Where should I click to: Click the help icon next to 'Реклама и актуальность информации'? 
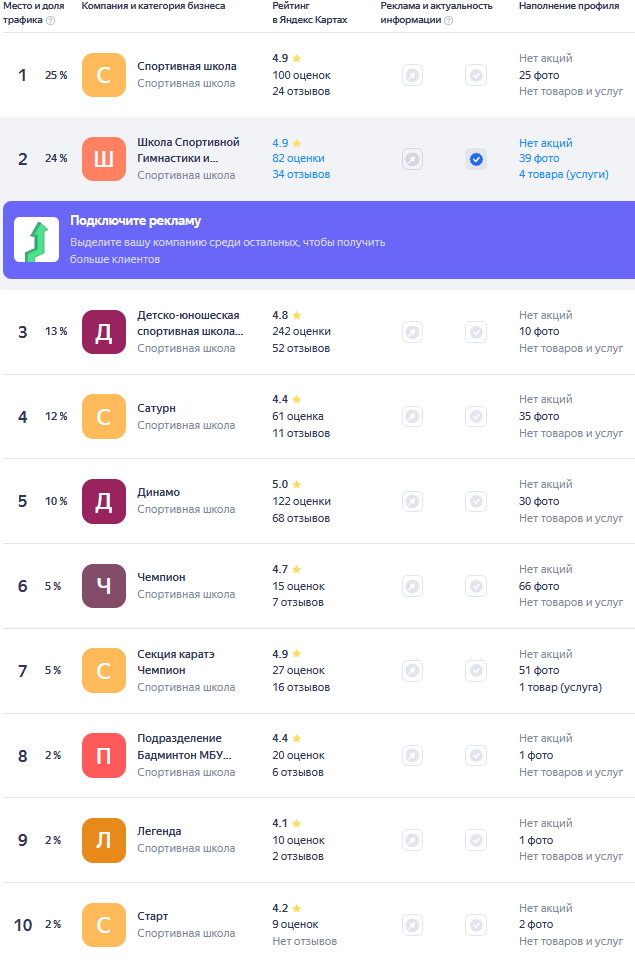[449, 20]
